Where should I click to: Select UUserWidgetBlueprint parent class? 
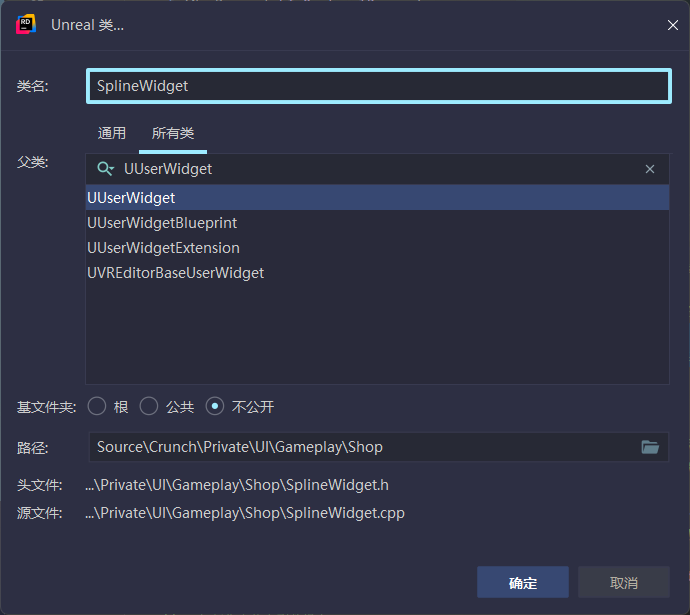coord(378,223)
